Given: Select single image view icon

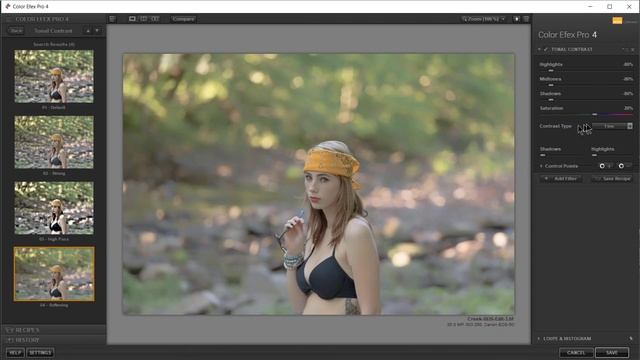Looking at the screenshot, I should click(x=132, y=19).
